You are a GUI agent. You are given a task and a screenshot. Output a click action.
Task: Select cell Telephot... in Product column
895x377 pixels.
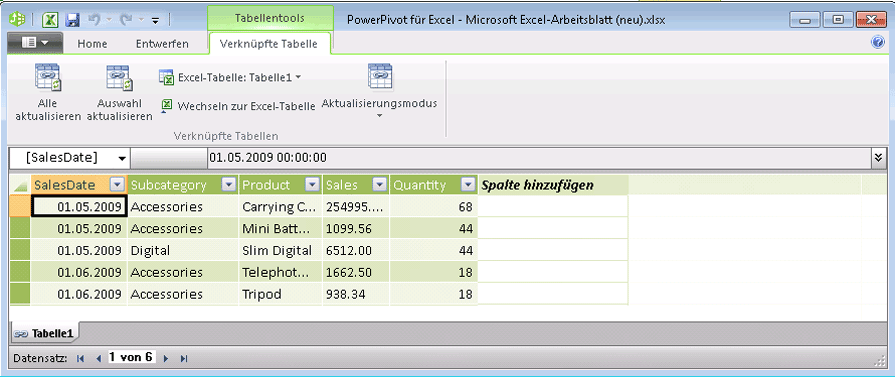click(x=280, y=272)
